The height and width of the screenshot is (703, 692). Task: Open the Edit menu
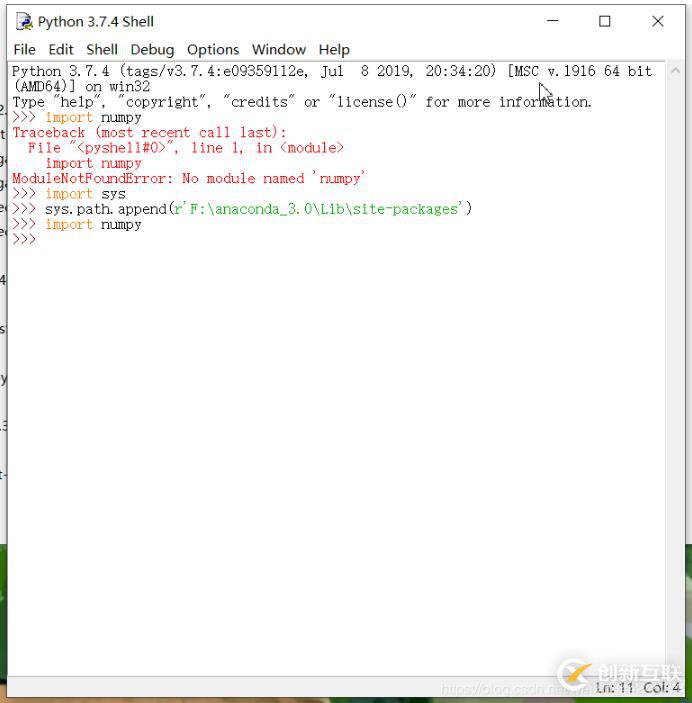(61, 49)
